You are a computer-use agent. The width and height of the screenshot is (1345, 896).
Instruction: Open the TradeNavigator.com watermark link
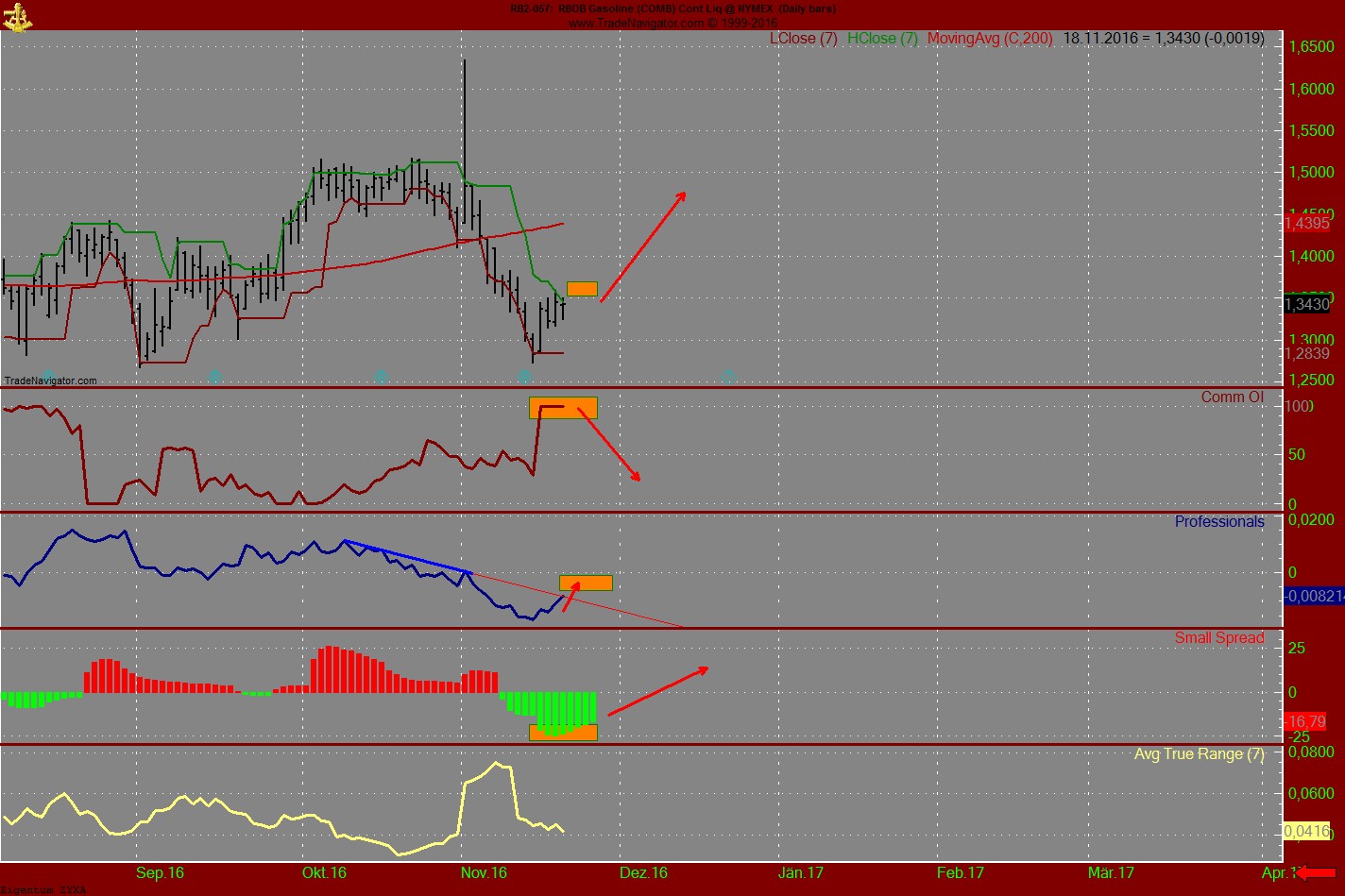pyautogui.click(x=51, y=381)
